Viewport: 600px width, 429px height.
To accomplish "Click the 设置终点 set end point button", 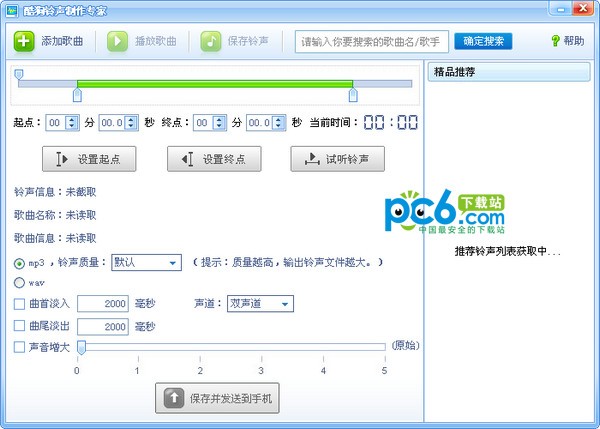I will [214, 159].
